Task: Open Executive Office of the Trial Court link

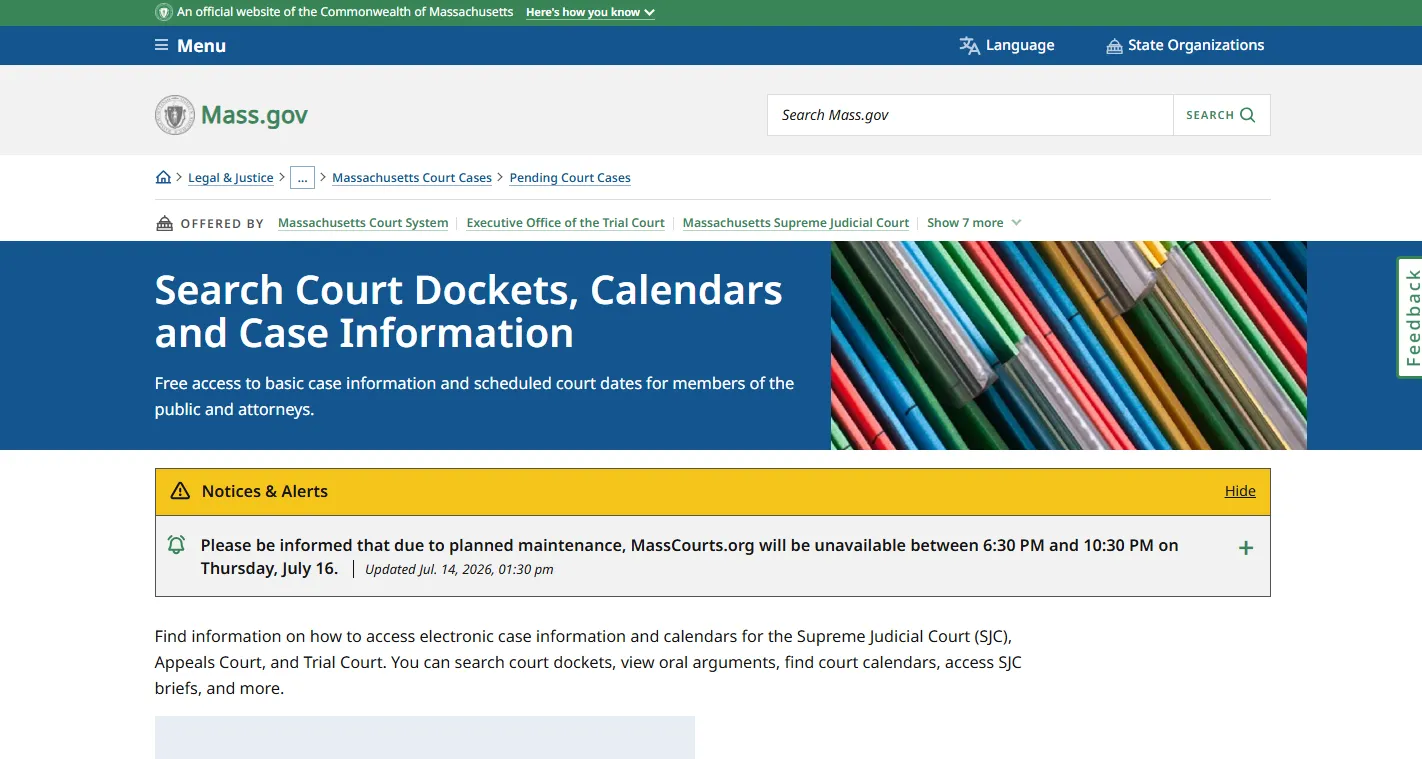Action: point(565,223)
